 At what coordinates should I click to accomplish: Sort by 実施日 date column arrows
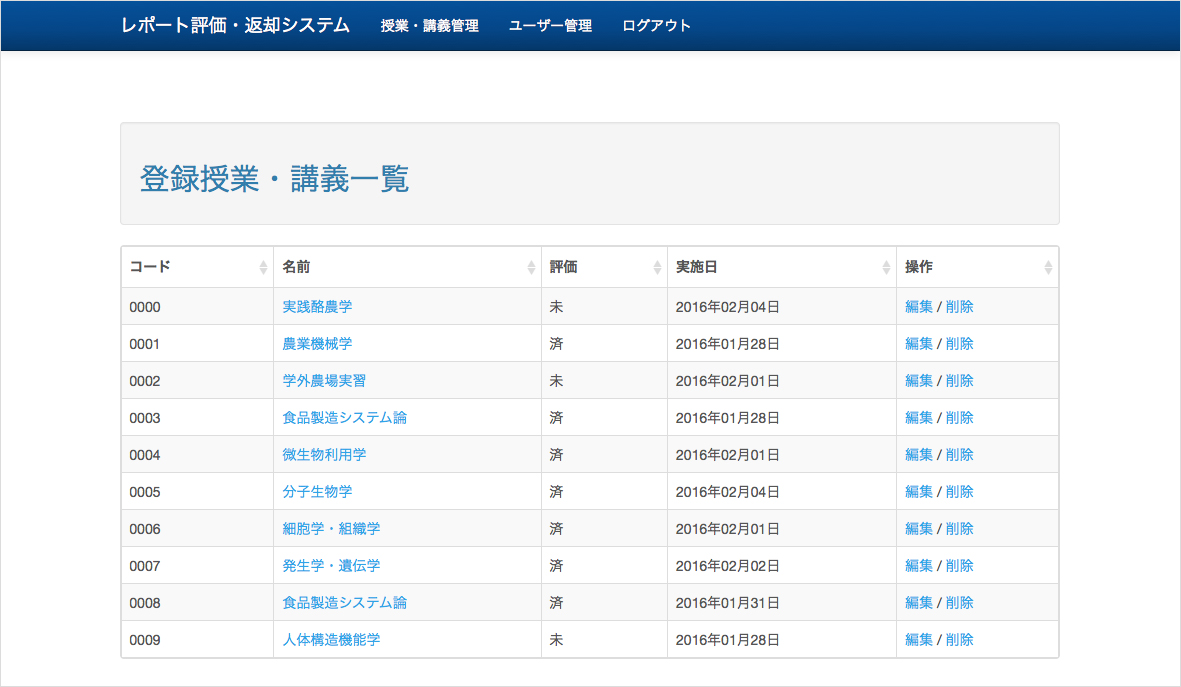pos(886,267)
